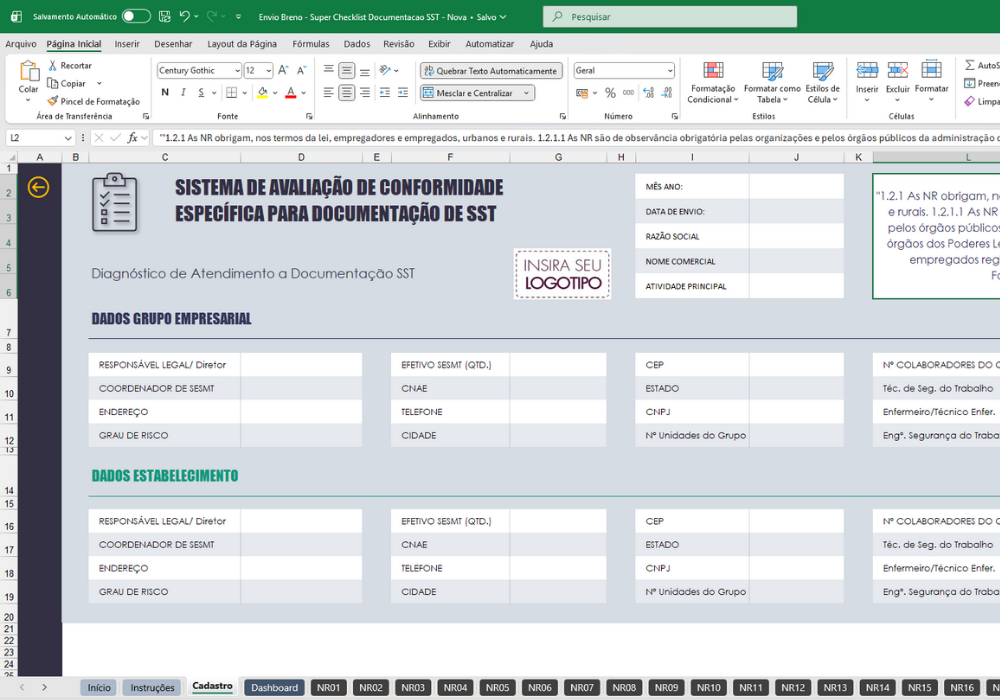Open the Century Gothic font dropdown
1000x700 pixels.
click(x=237, y=71)
